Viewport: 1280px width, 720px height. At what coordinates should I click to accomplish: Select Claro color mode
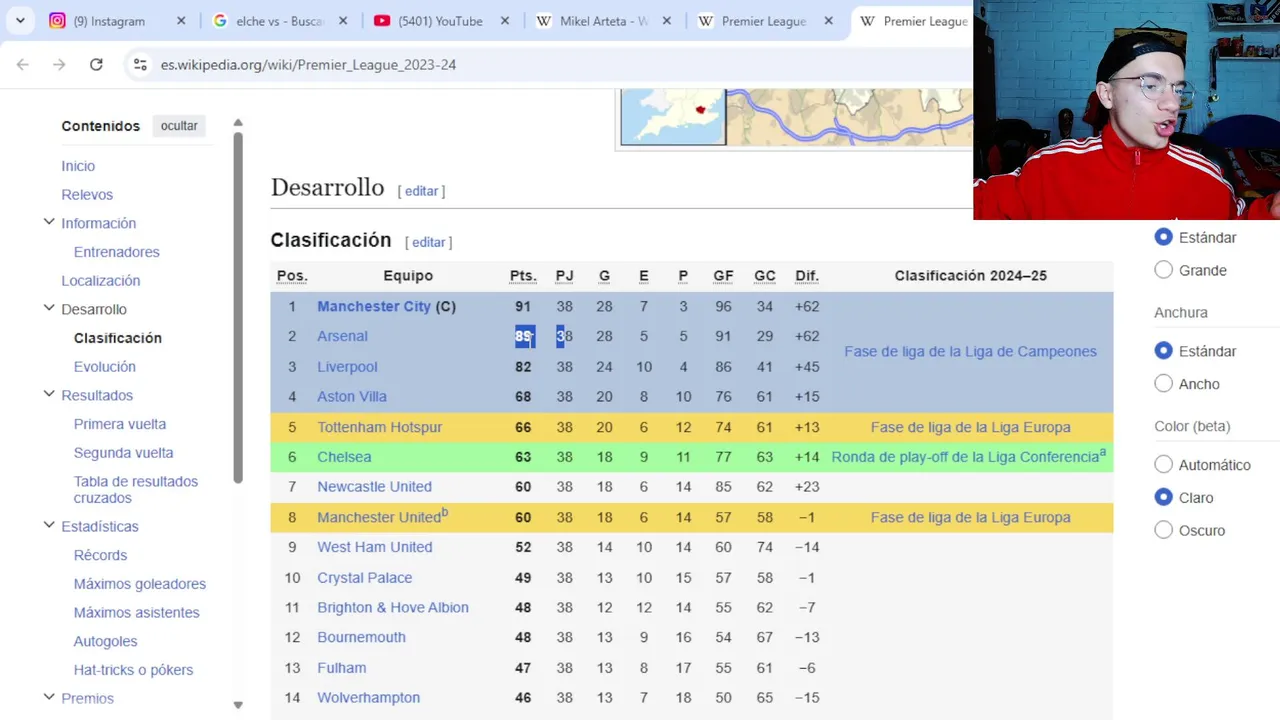[1163, 497]
